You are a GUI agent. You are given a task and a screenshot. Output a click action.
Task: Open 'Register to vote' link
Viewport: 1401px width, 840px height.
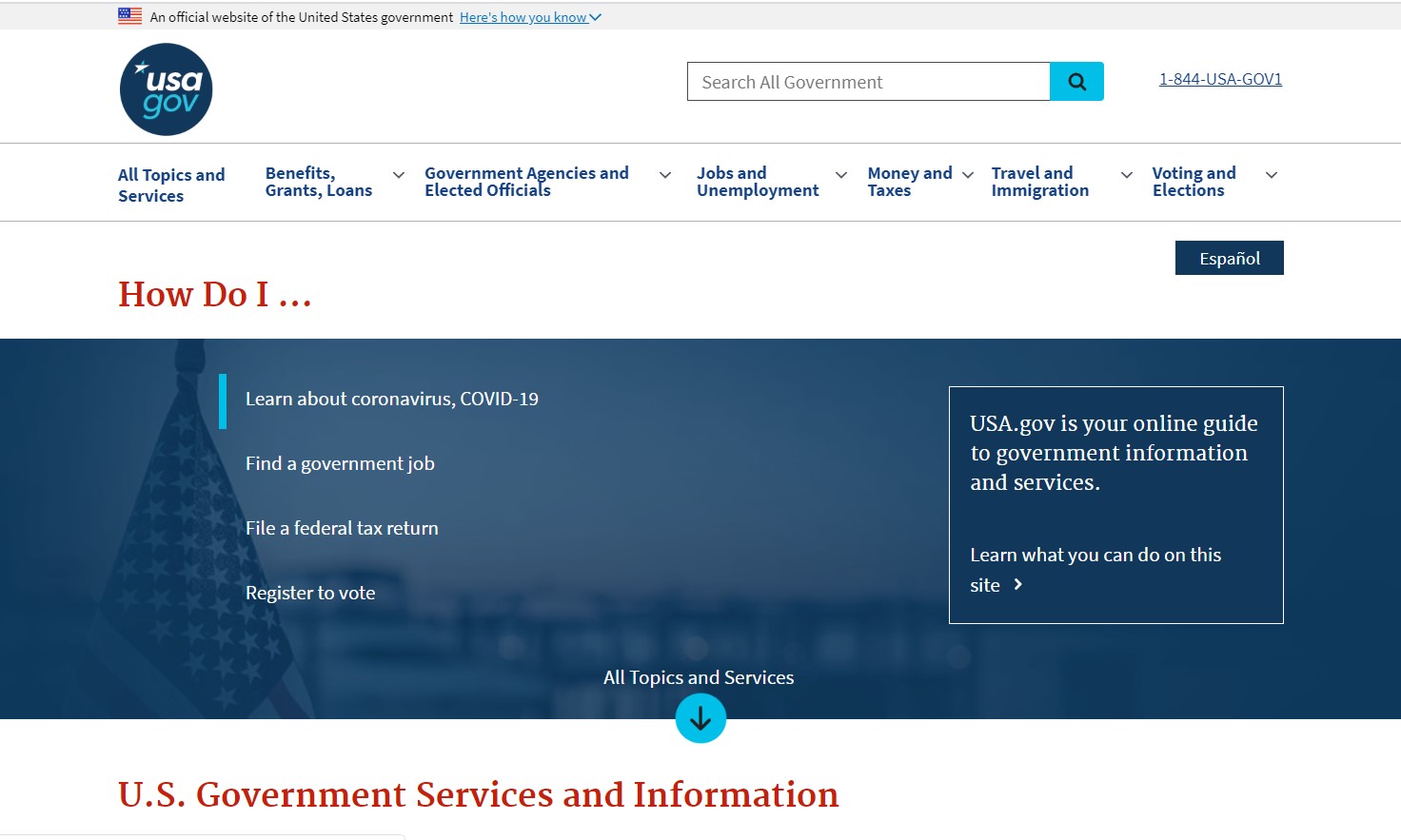[x=310, y=594]
